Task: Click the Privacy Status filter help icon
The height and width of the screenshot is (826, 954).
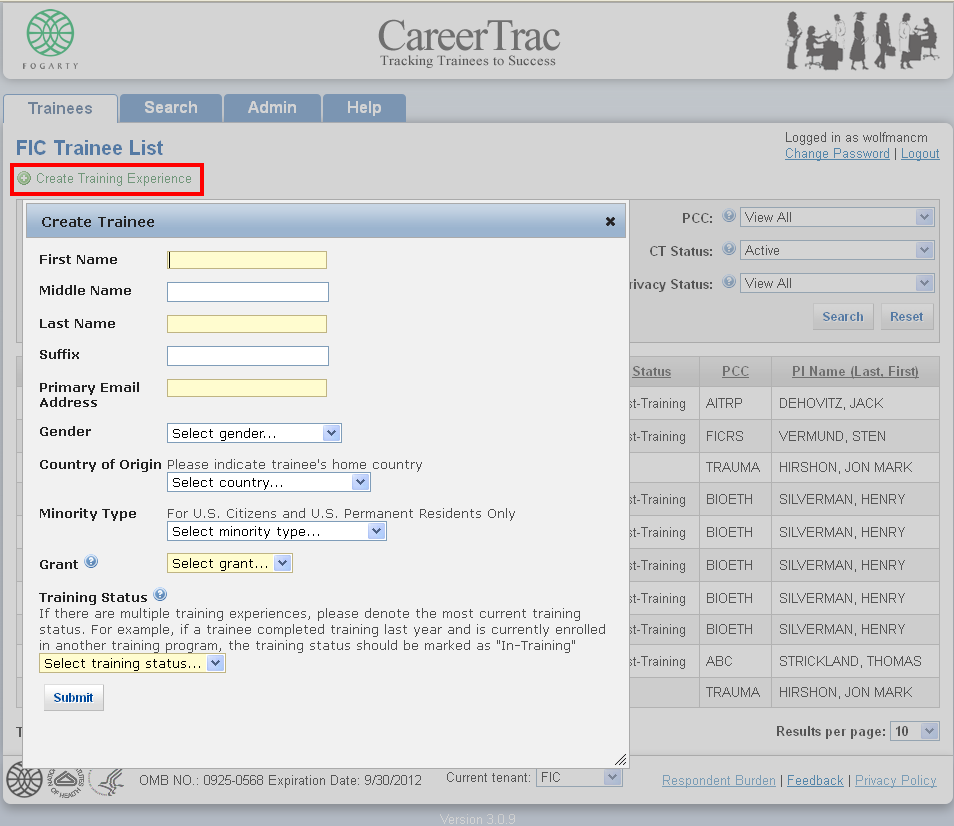Action: tap(729, 282)
